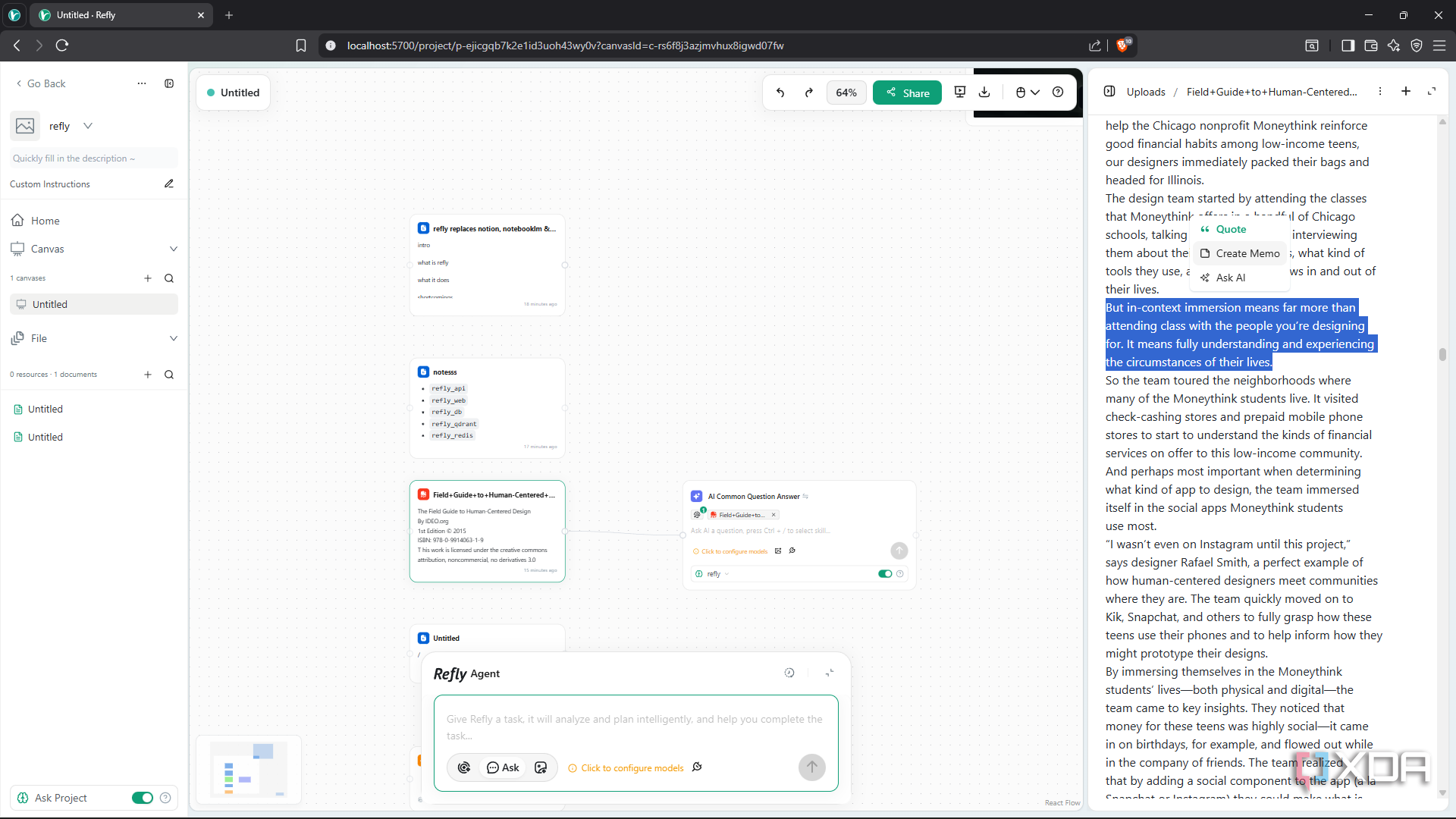Click the canvas minimap thumbnail

click(249, 769)
